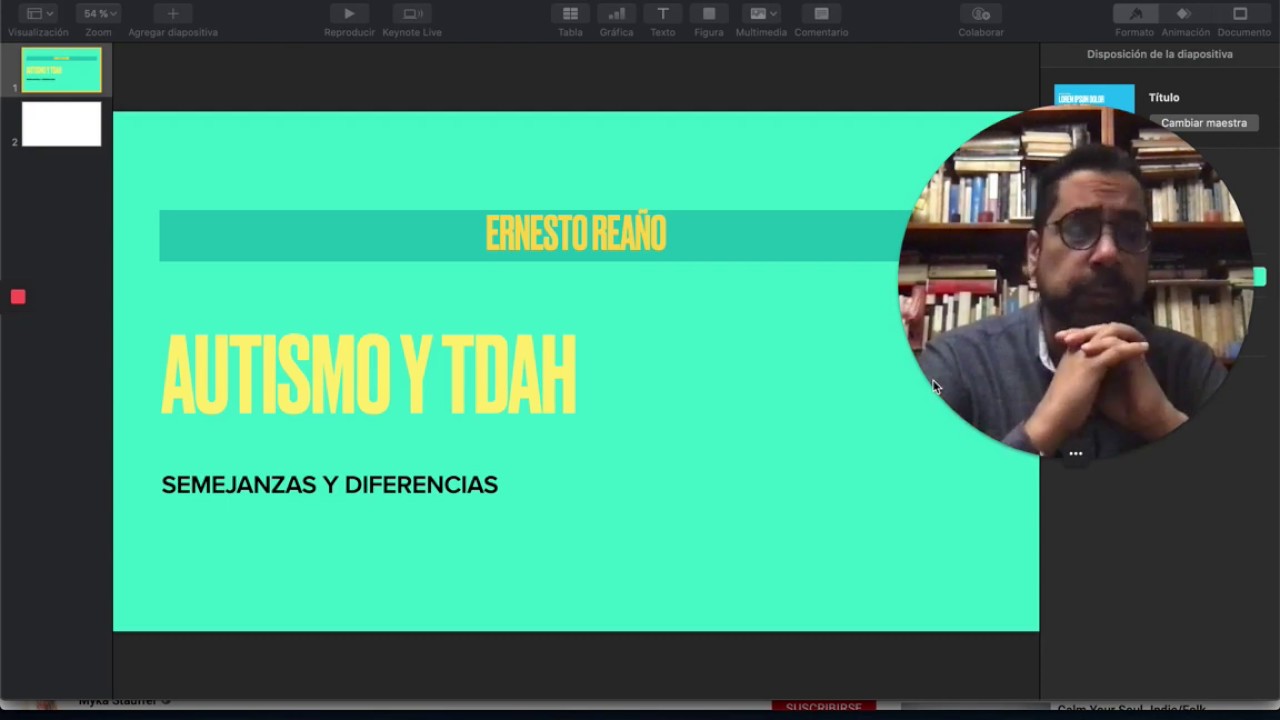Switch to the Animación inspector tab
Viewport: 1280px width, 720px height.
point(1184,14)
